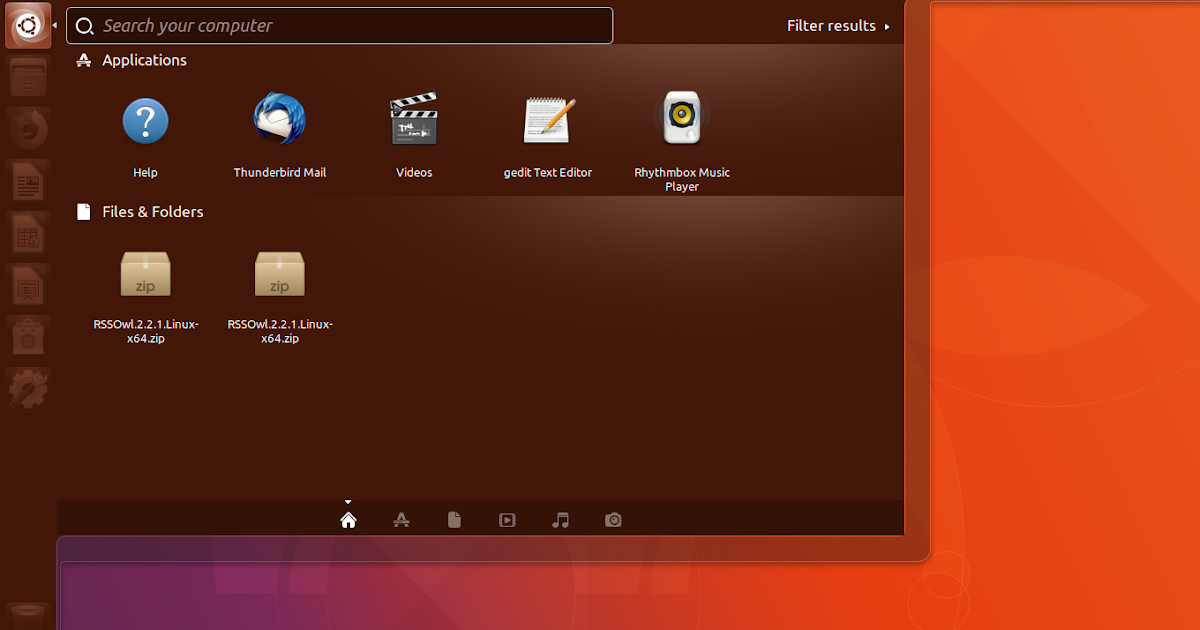Switch to the Applications lens
Viewport: 1200px width, 630px height.
pos(401,520)
